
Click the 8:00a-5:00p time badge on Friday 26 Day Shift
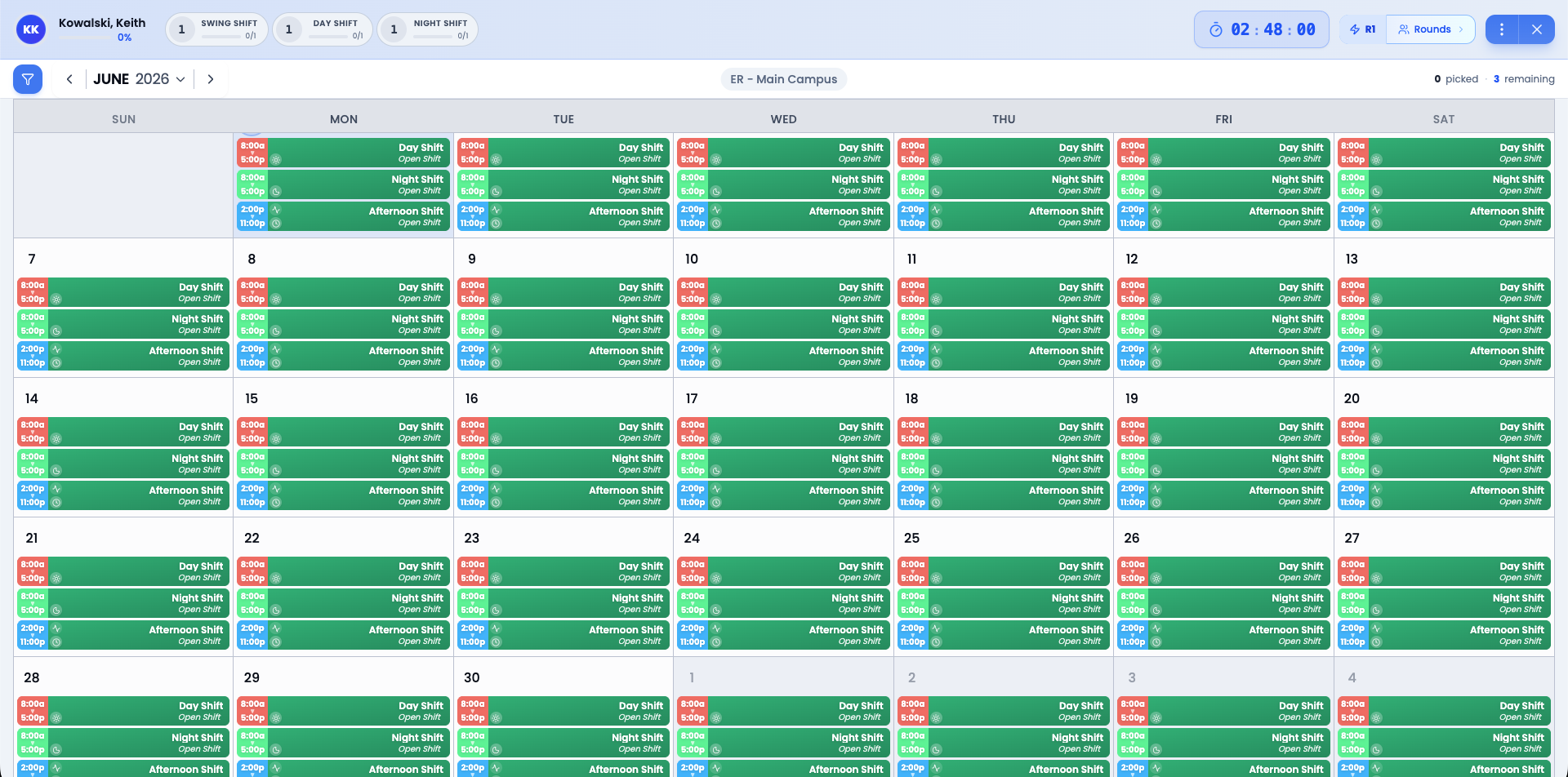pyautogui.click(x=1133, y=571)
